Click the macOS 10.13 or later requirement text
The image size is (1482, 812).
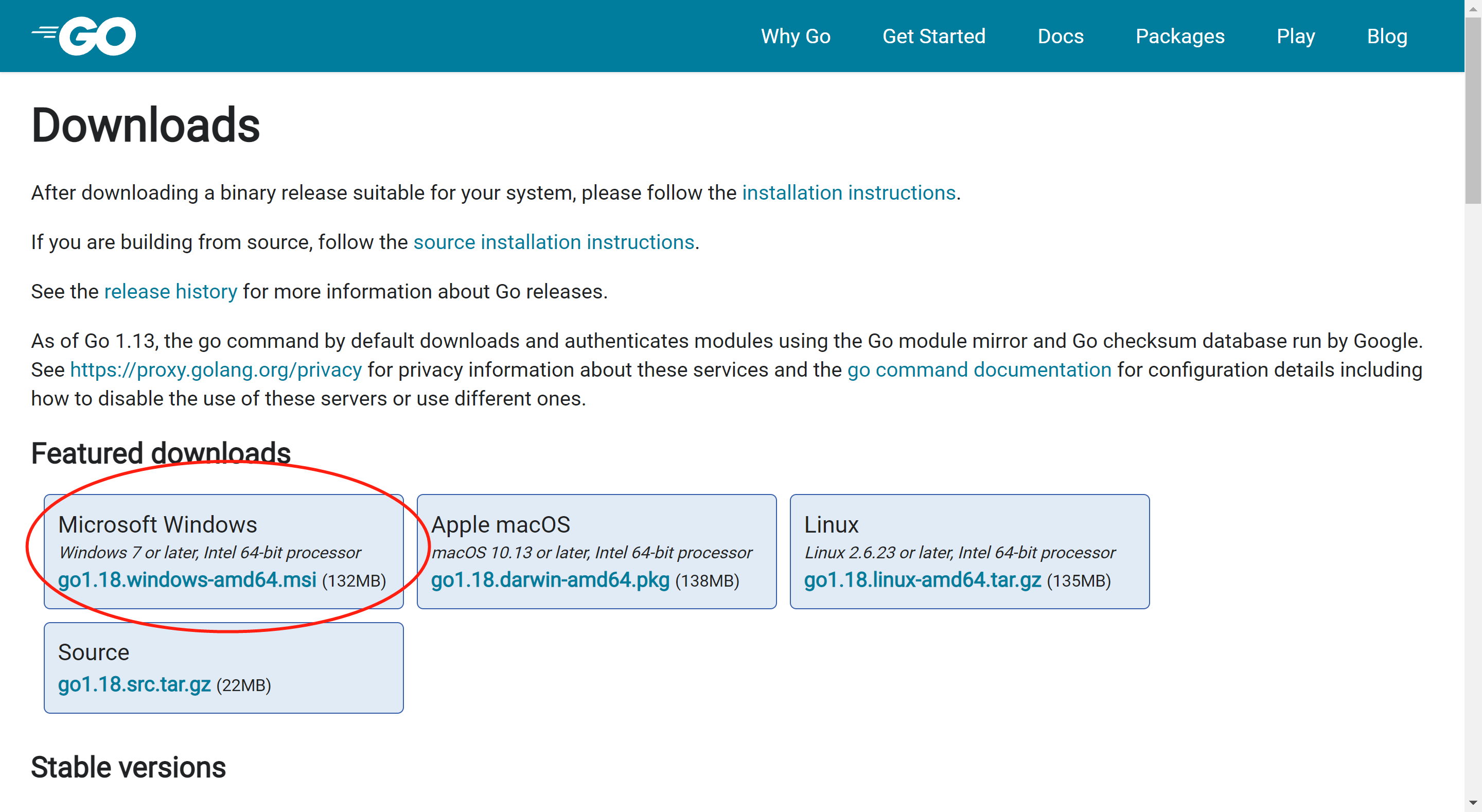click(591, 553)
